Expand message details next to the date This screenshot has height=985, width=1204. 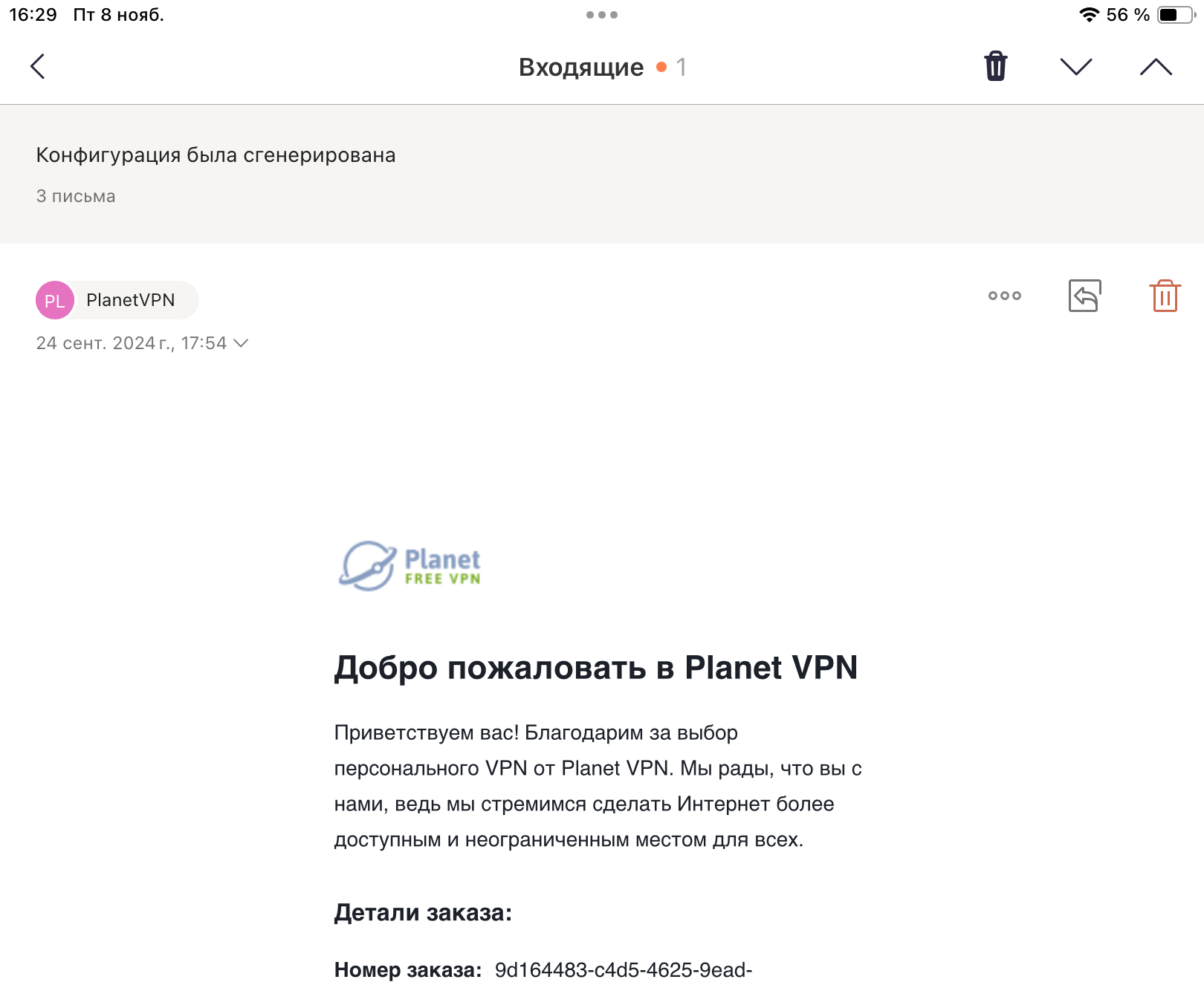pos(241,343)
